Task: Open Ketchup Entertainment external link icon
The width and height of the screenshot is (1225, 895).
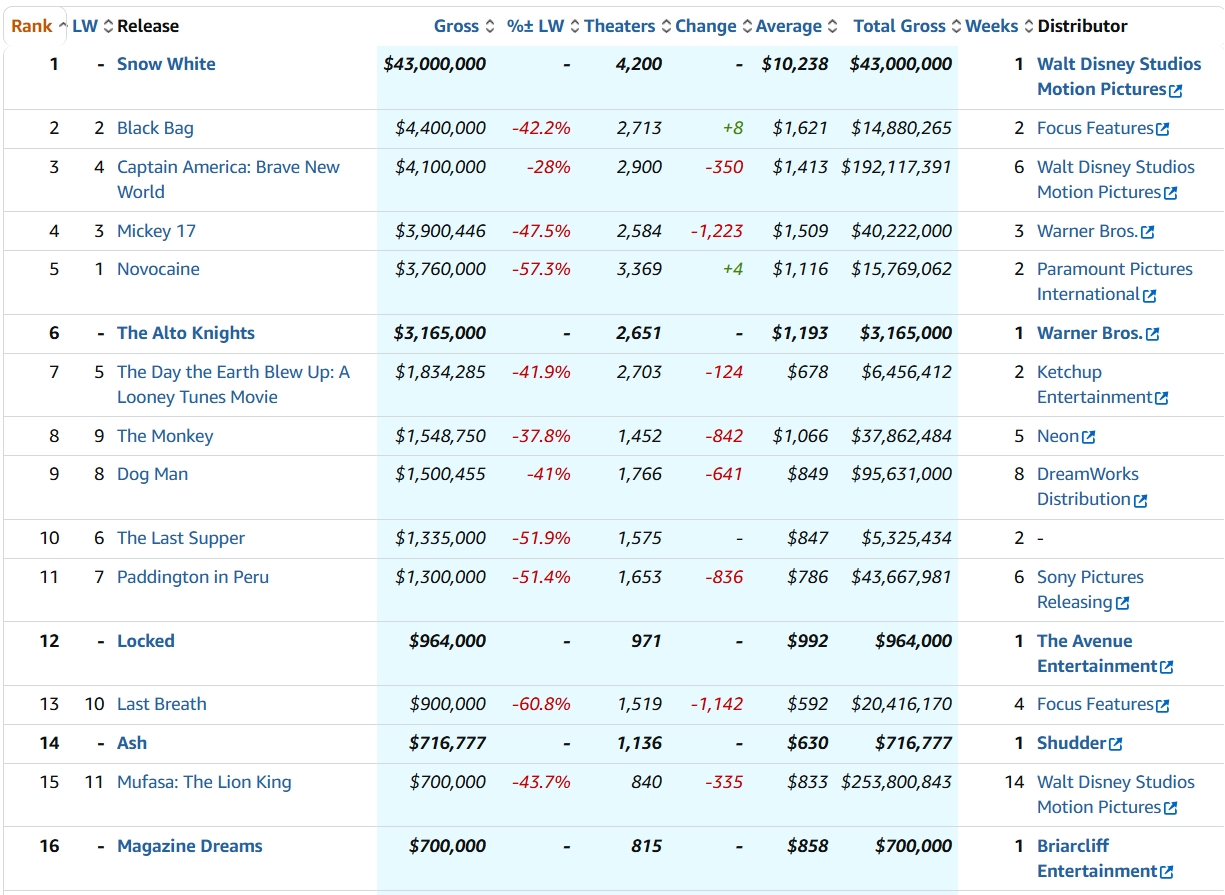Action: click(1161, 398)
